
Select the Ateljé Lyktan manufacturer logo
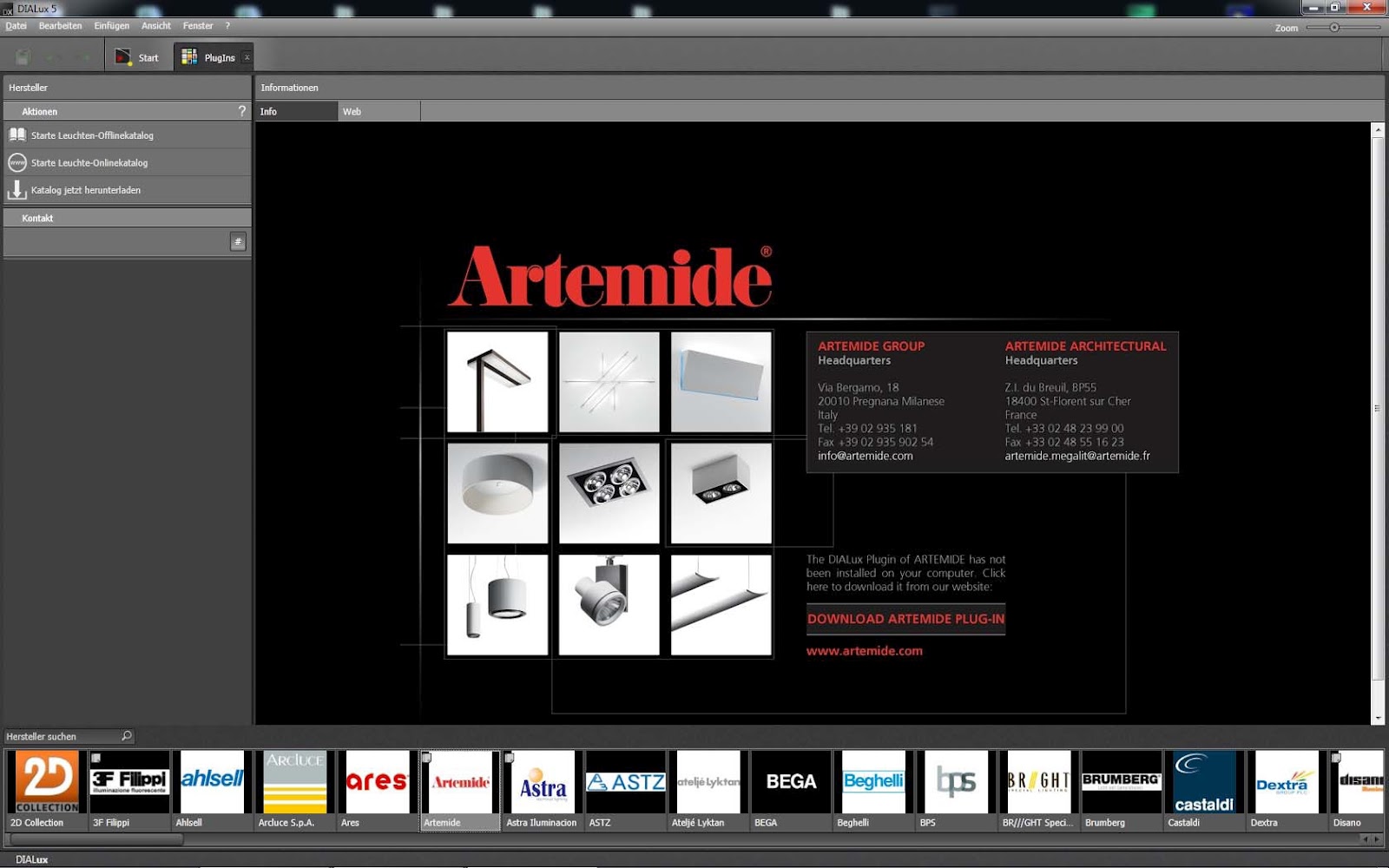pyautogui.click(x=708, y=782)
